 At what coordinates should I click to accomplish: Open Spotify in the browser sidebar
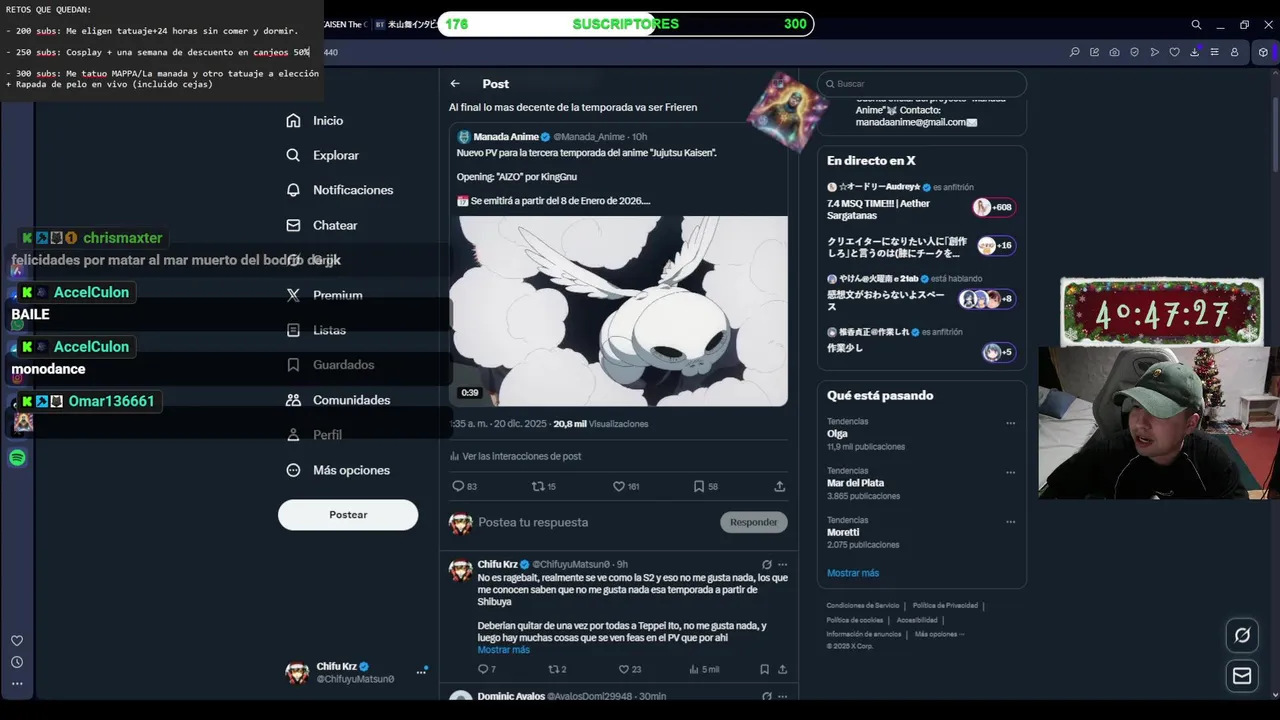(17, 458)
